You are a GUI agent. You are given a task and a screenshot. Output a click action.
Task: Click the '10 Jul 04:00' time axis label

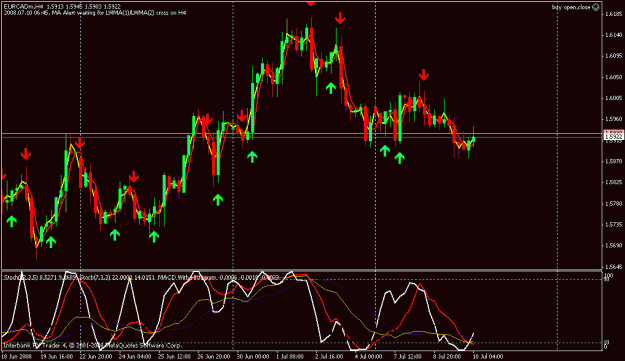[x=488, y=356]
